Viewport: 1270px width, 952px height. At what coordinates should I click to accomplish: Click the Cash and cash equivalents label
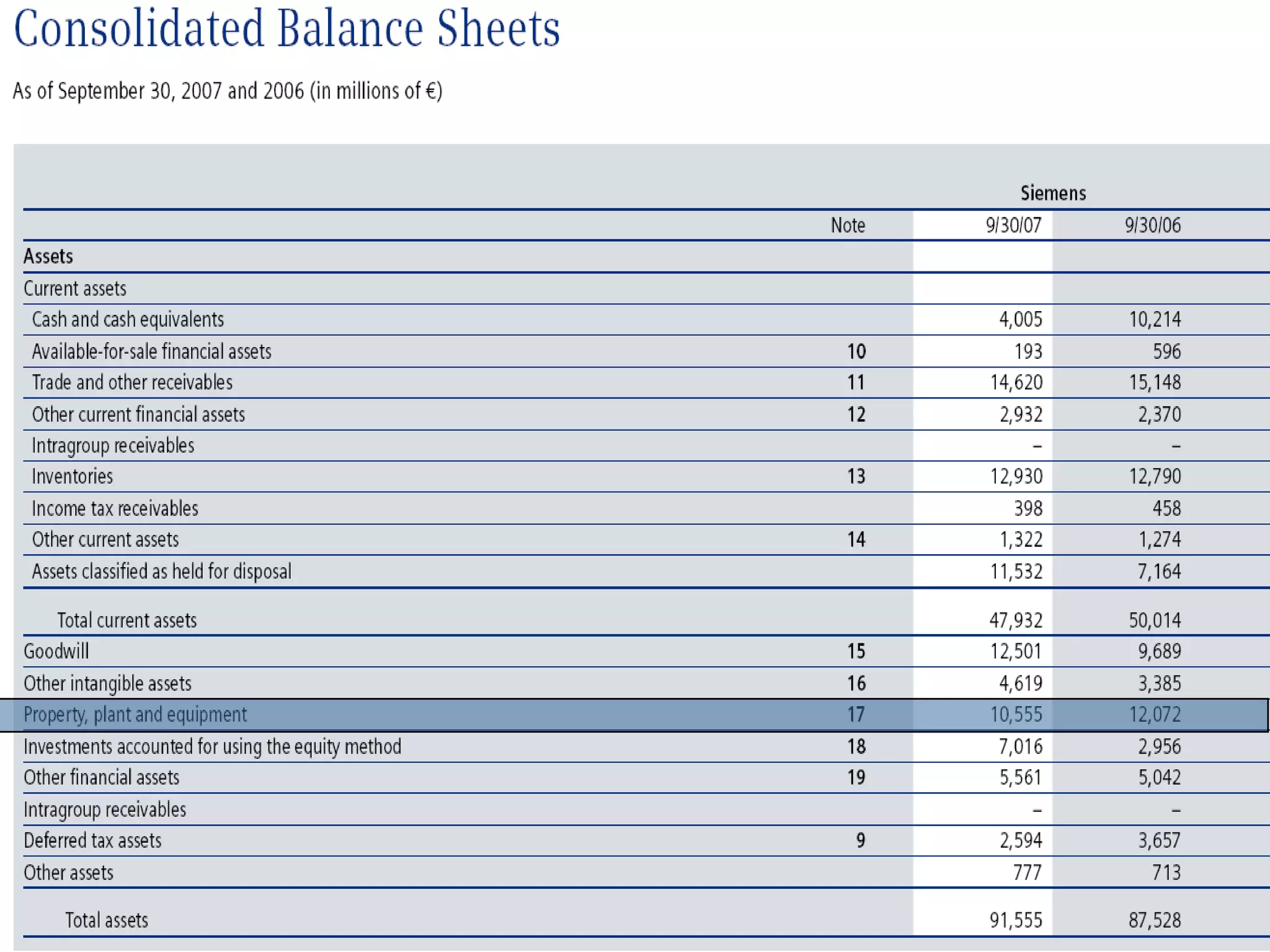pyautogui.click(x=128, y=319)
